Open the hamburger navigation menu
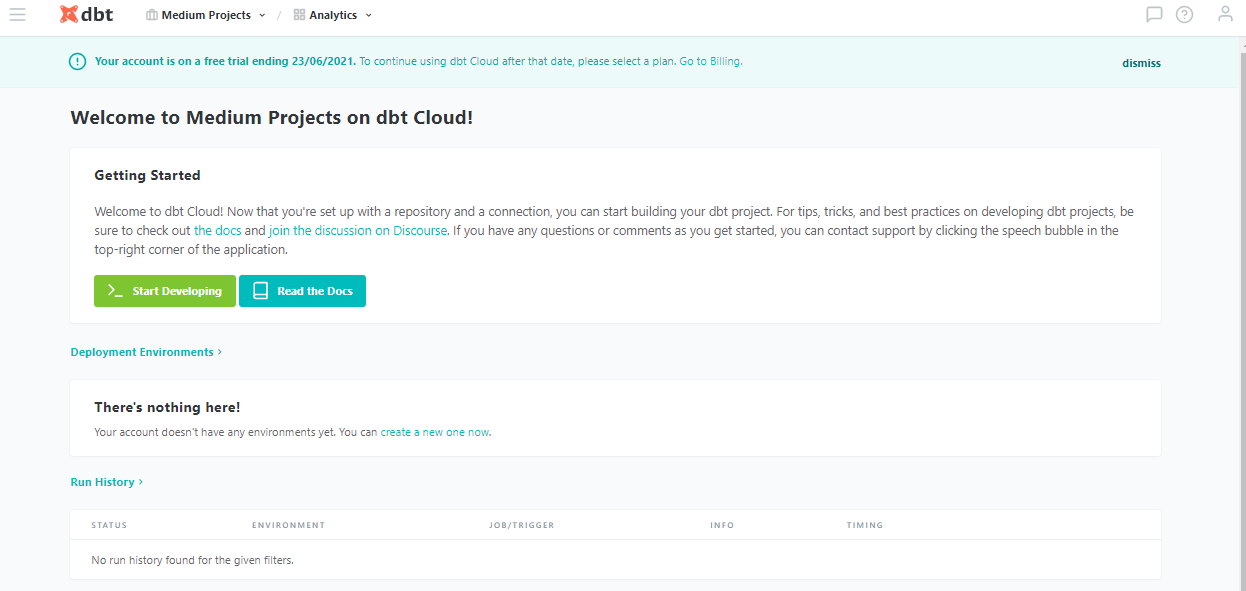This screenshot has width=1246, height=591. tap(17, 15)
